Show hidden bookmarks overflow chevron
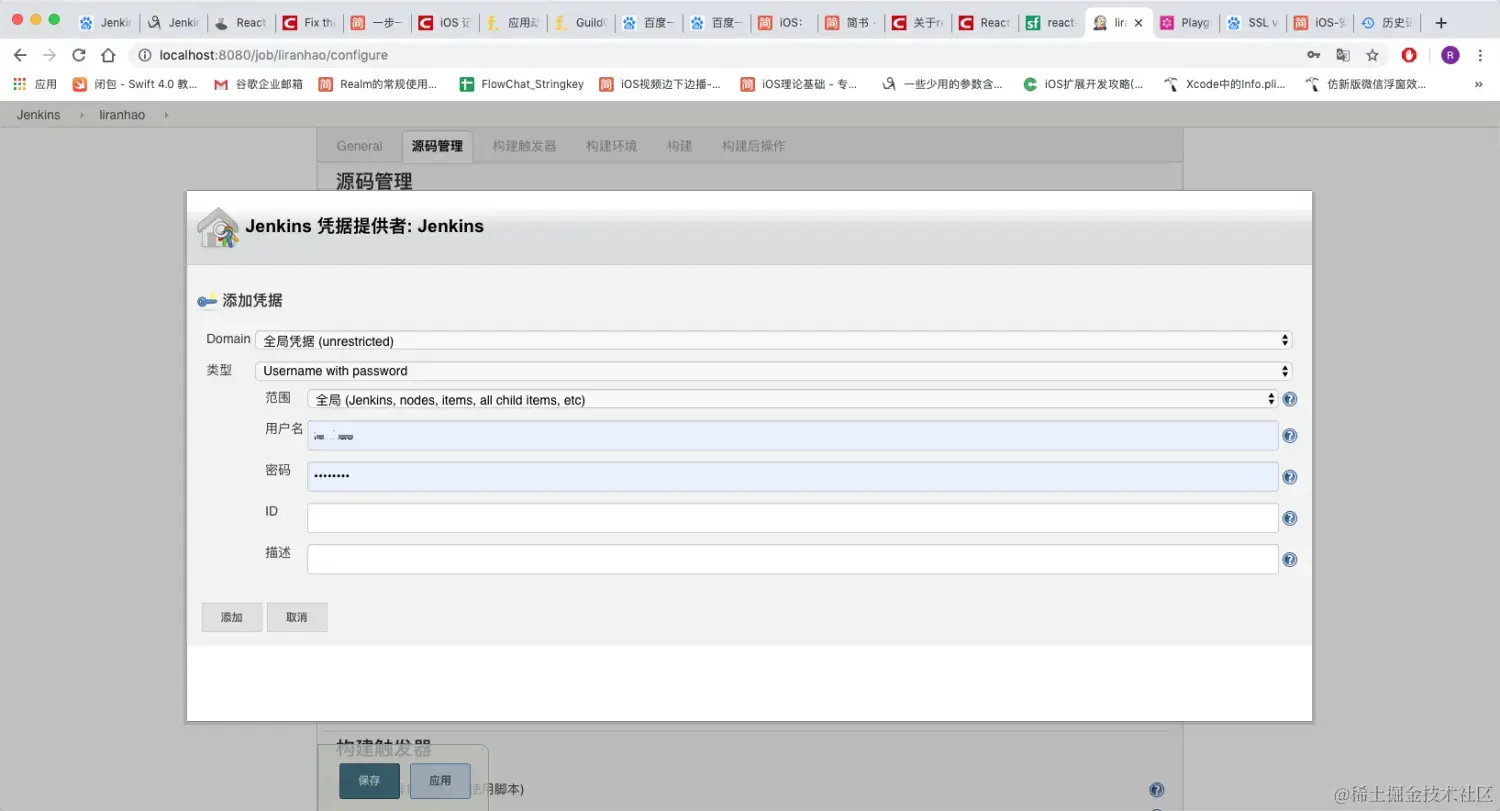The image size is (1500, 811). tap(1479, 85)
